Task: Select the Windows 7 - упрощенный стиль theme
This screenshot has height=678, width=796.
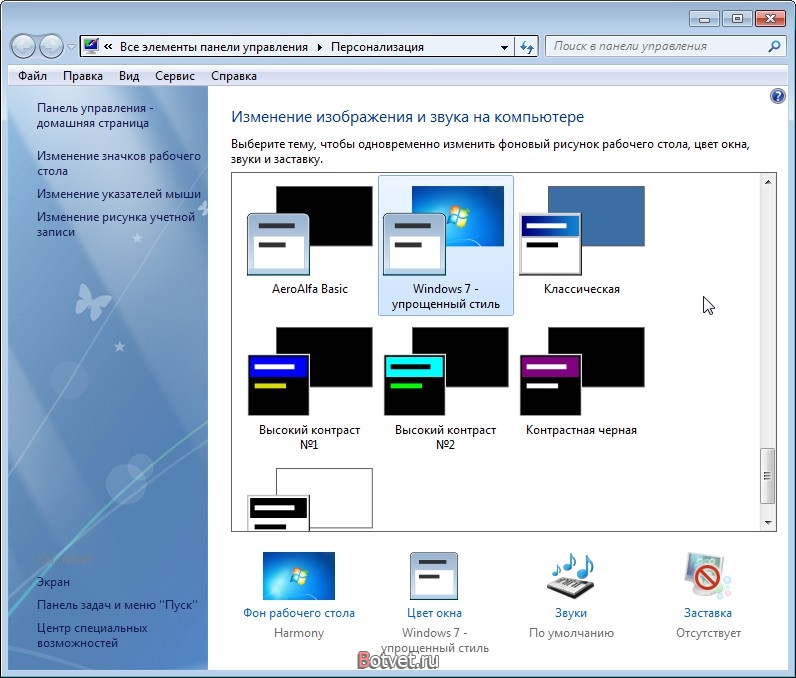Action: (x=446, y=245)
